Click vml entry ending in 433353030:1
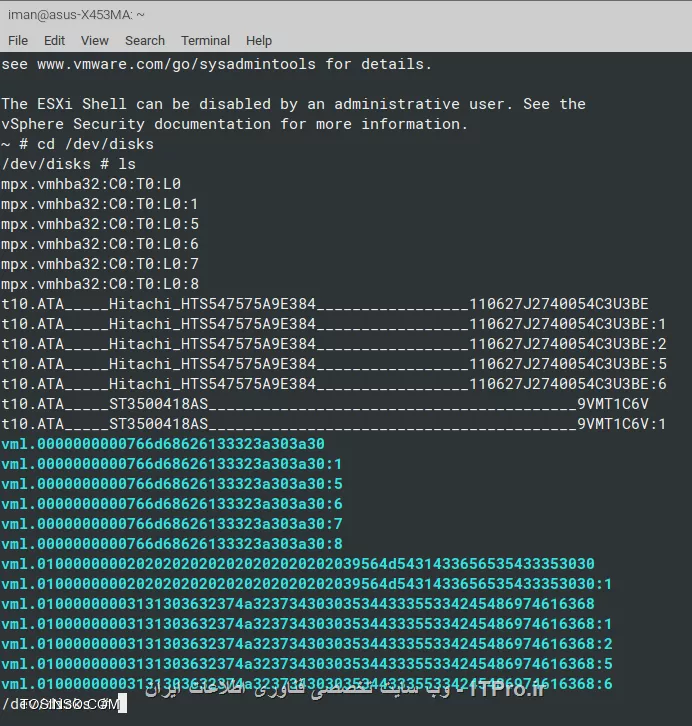Image resolution: width=692 pixels, height=726 pixels. 307,584
